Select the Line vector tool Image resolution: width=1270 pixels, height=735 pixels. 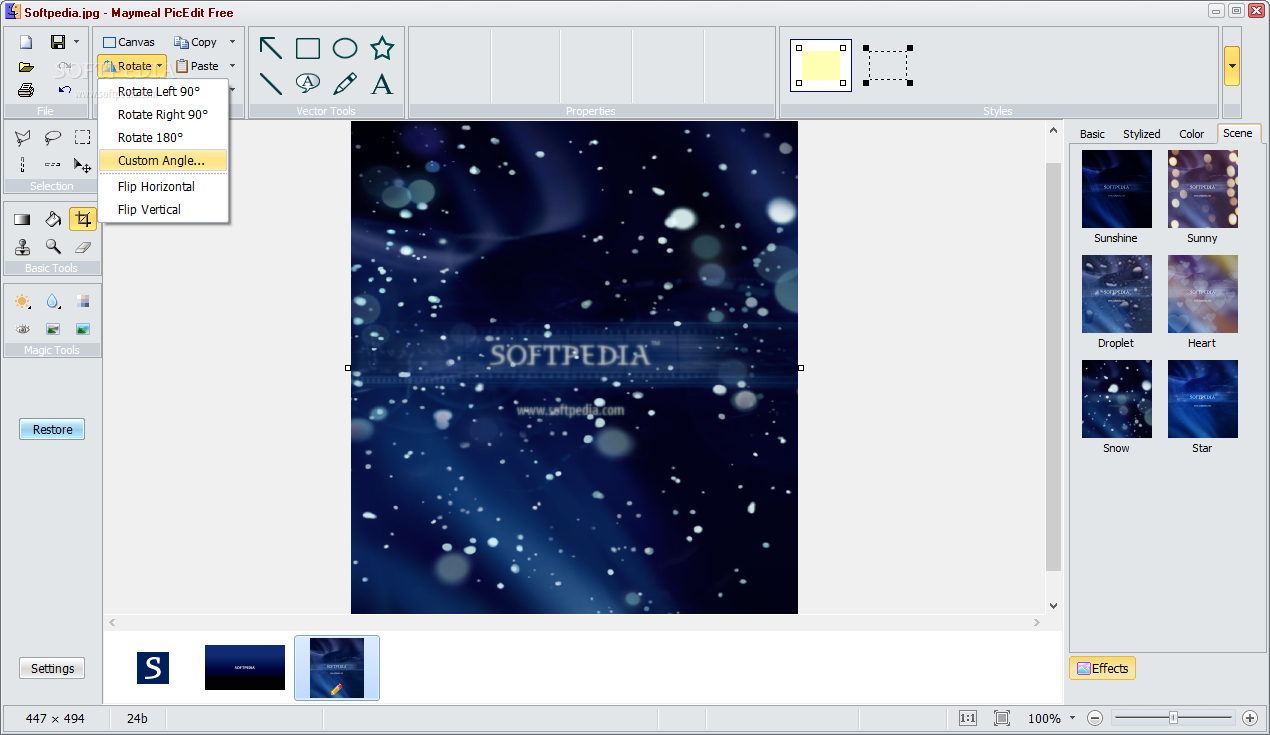coord(270,84)
